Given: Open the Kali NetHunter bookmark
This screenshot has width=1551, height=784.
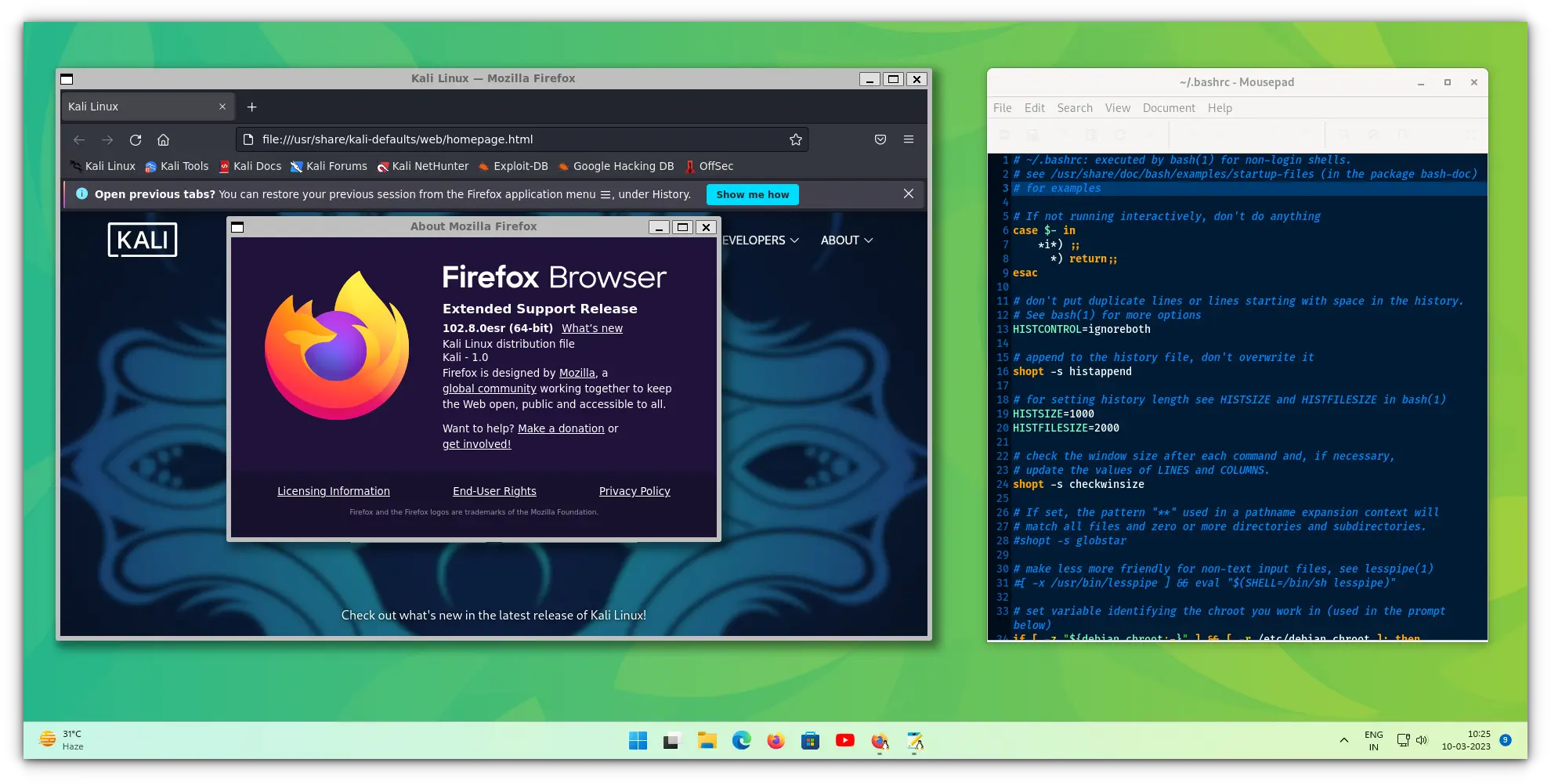Looking at the screenshot, I should click(x=423, y=166).
